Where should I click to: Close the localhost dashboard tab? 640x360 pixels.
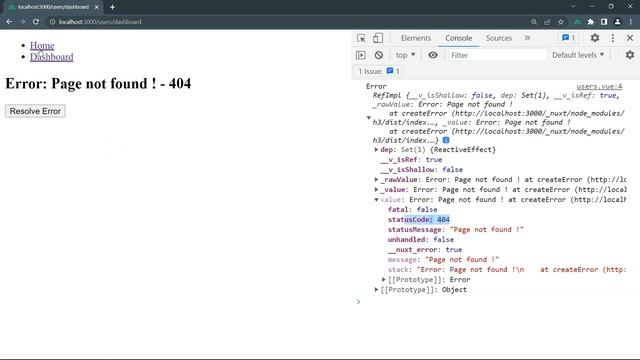point(97,7)
